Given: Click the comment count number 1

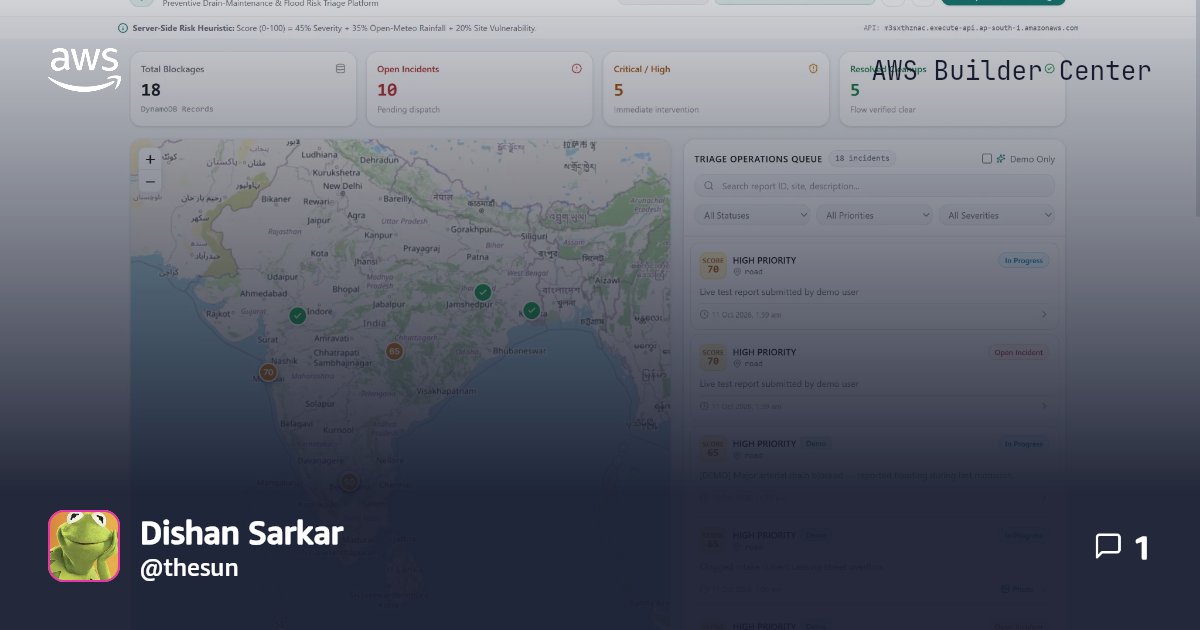Looking at the screenshot, I should 1141,547.
